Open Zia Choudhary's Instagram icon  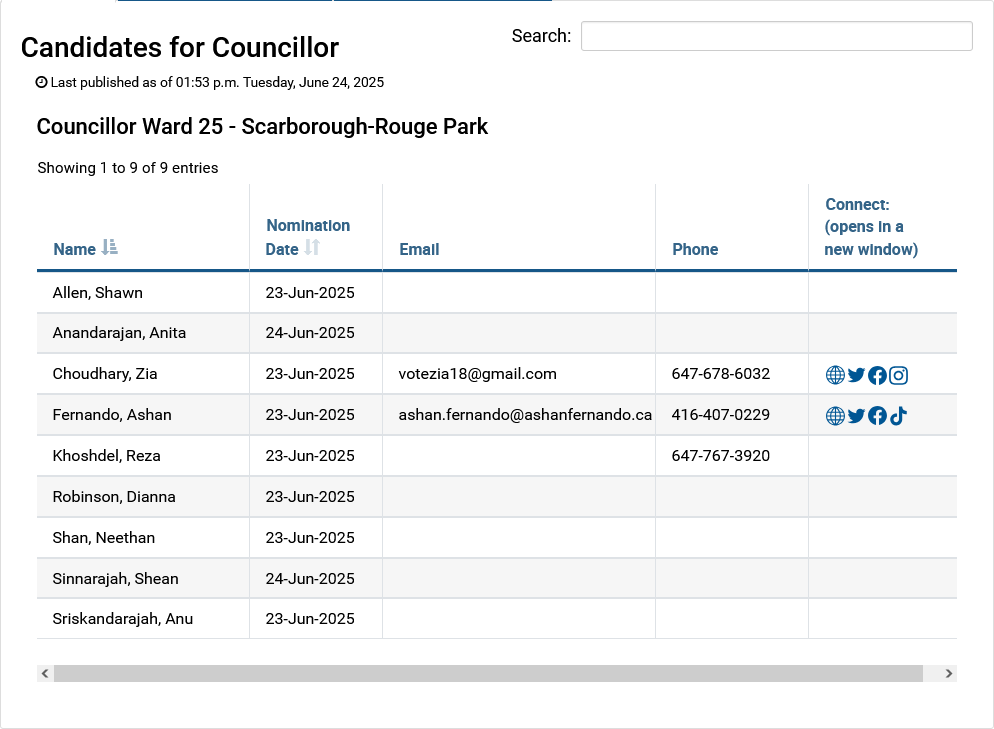click(x=898, y=375)
